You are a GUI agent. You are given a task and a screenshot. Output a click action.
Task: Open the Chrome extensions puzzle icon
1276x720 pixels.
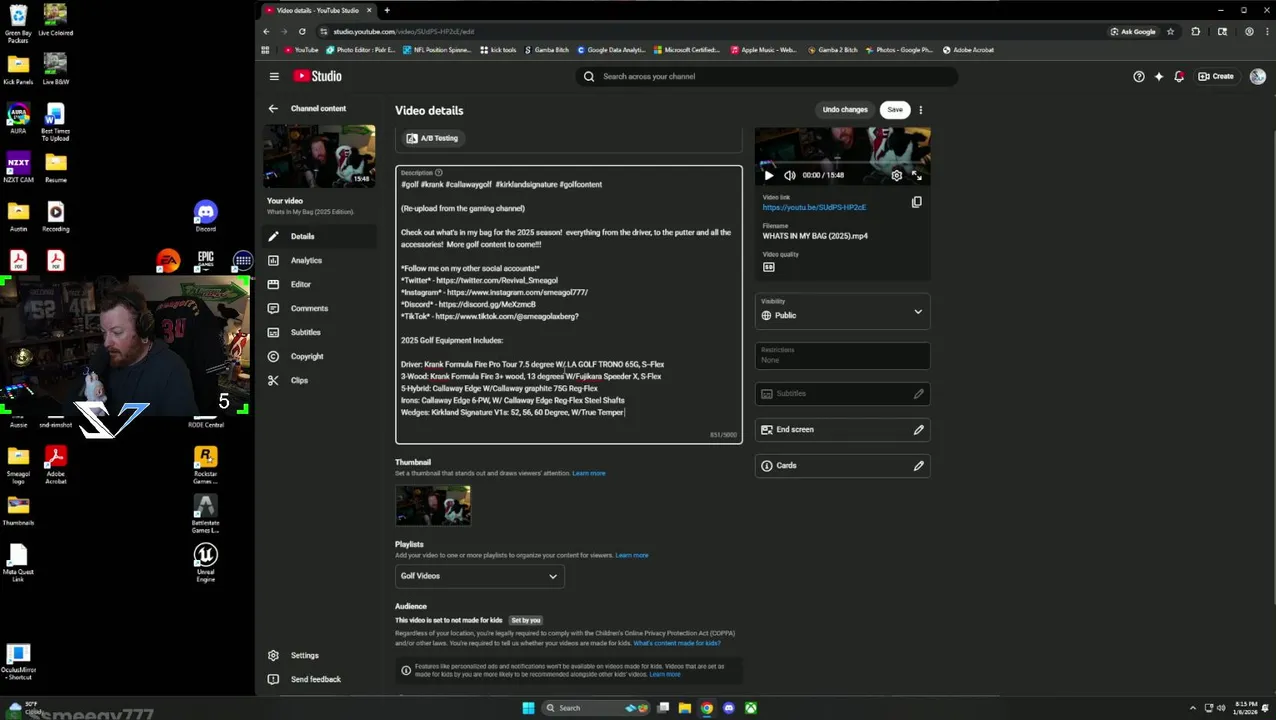tap(1195, 31)
